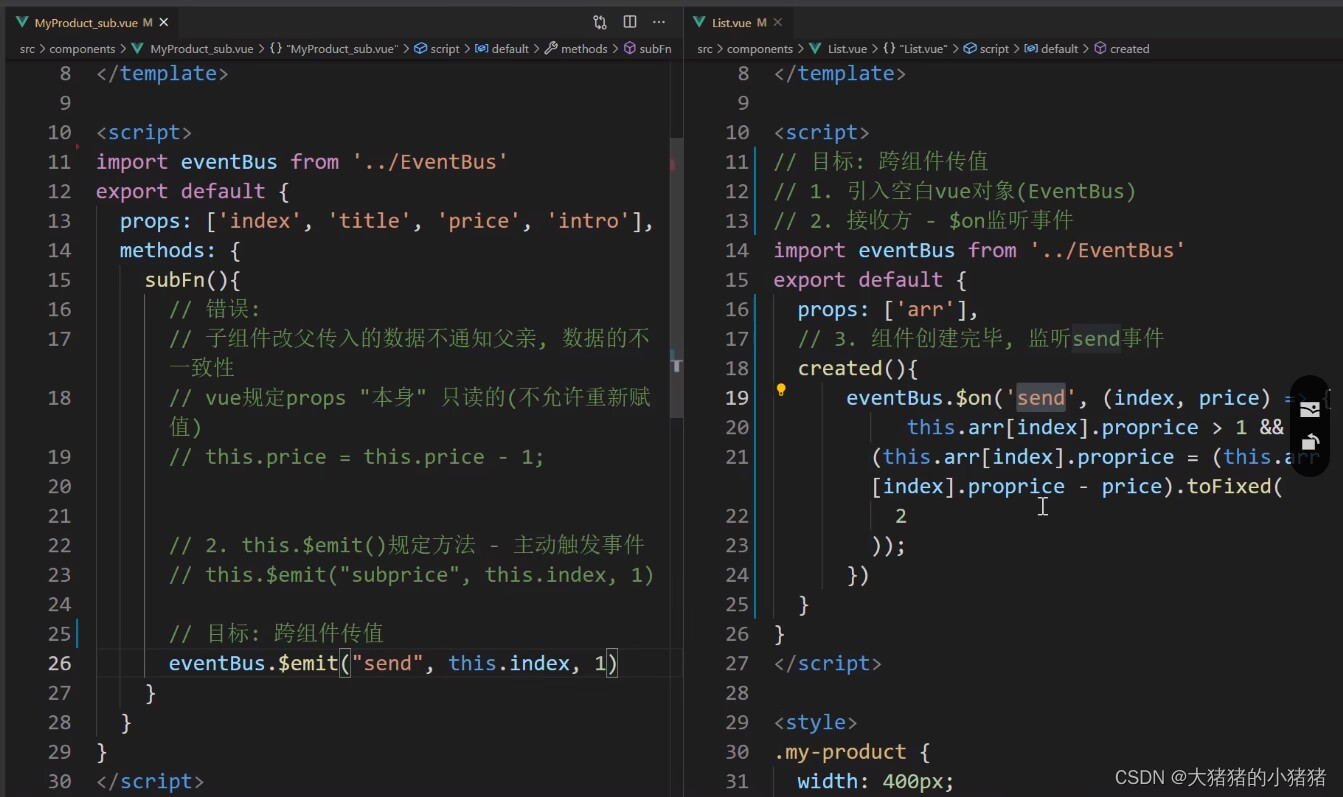Screen dimensions: 1343x797
Task: Click highlighted 'send' string in right editor
Action: 1041,398
